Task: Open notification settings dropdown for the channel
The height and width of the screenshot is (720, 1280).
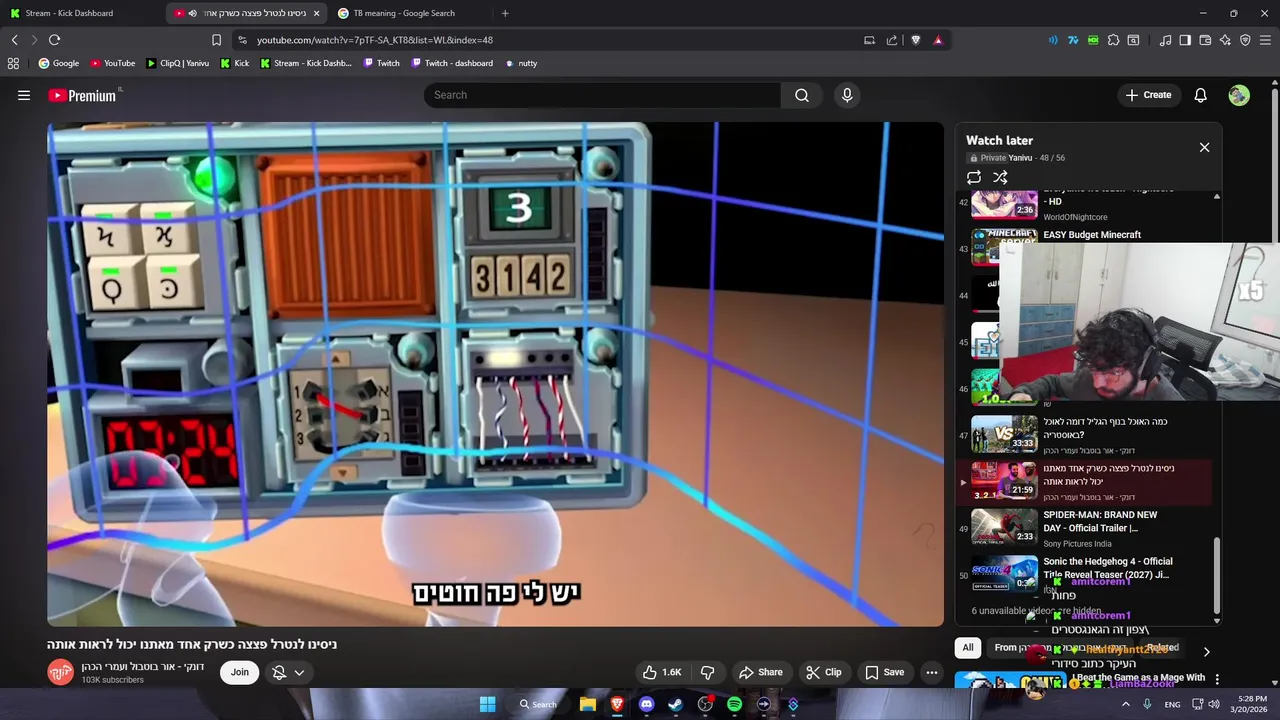Action: (x=288, y=672)
